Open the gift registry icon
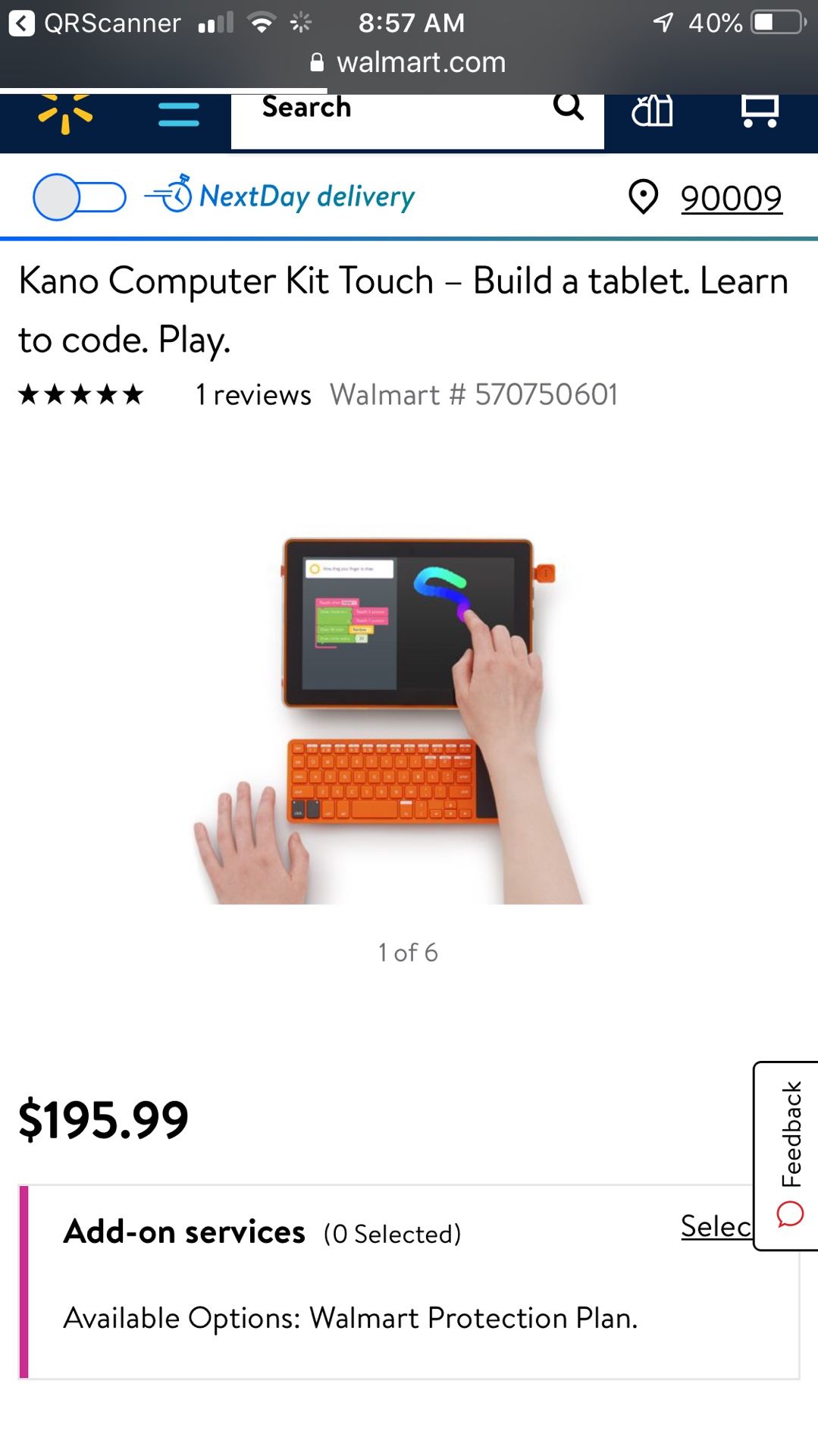This screenshot has height=1456, width=818. pyautogui.click(x=652, y=111)
